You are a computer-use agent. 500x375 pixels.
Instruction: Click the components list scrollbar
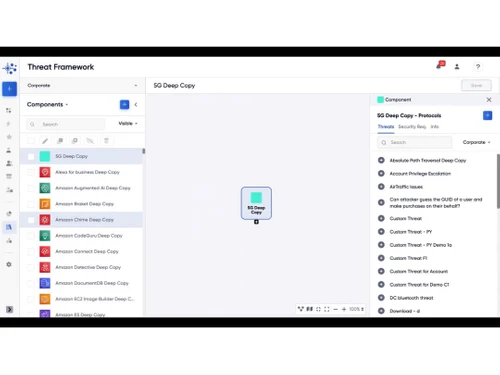coord(144,151)
